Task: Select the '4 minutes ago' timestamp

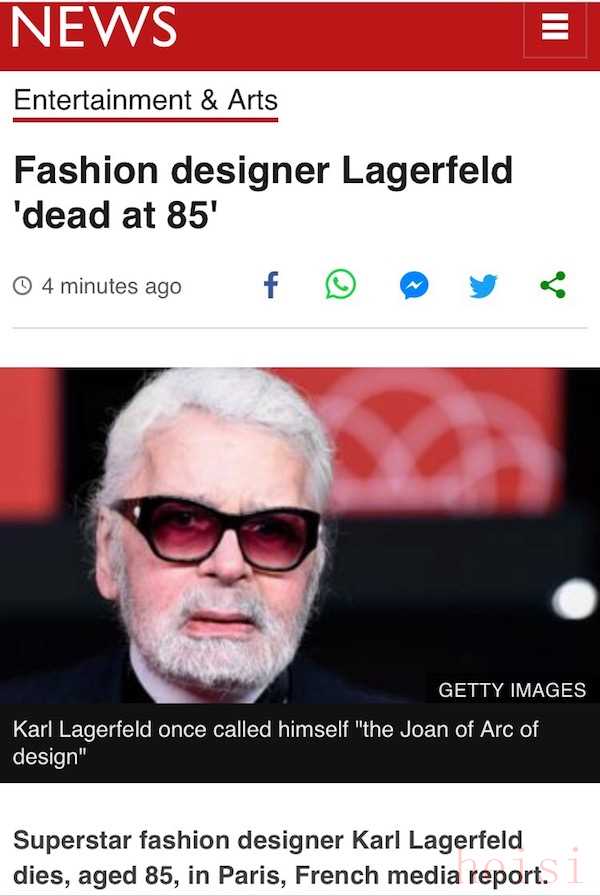Action: [x=111, y=286]
